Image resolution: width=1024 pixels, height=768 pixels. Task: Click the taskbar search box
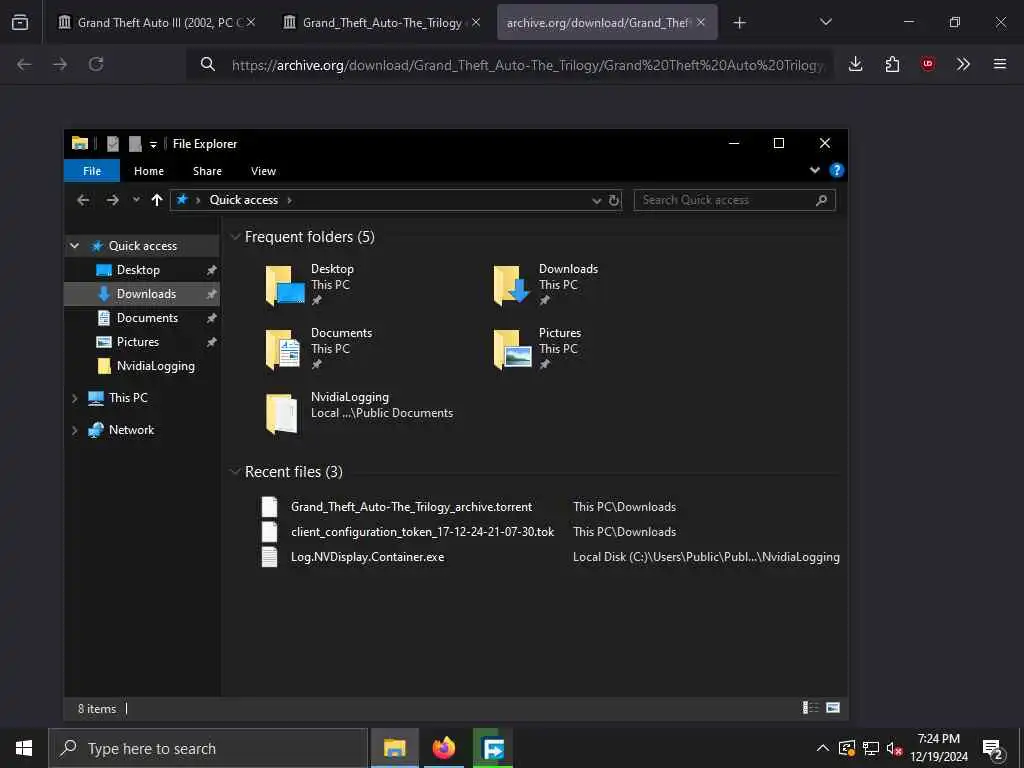208,748
